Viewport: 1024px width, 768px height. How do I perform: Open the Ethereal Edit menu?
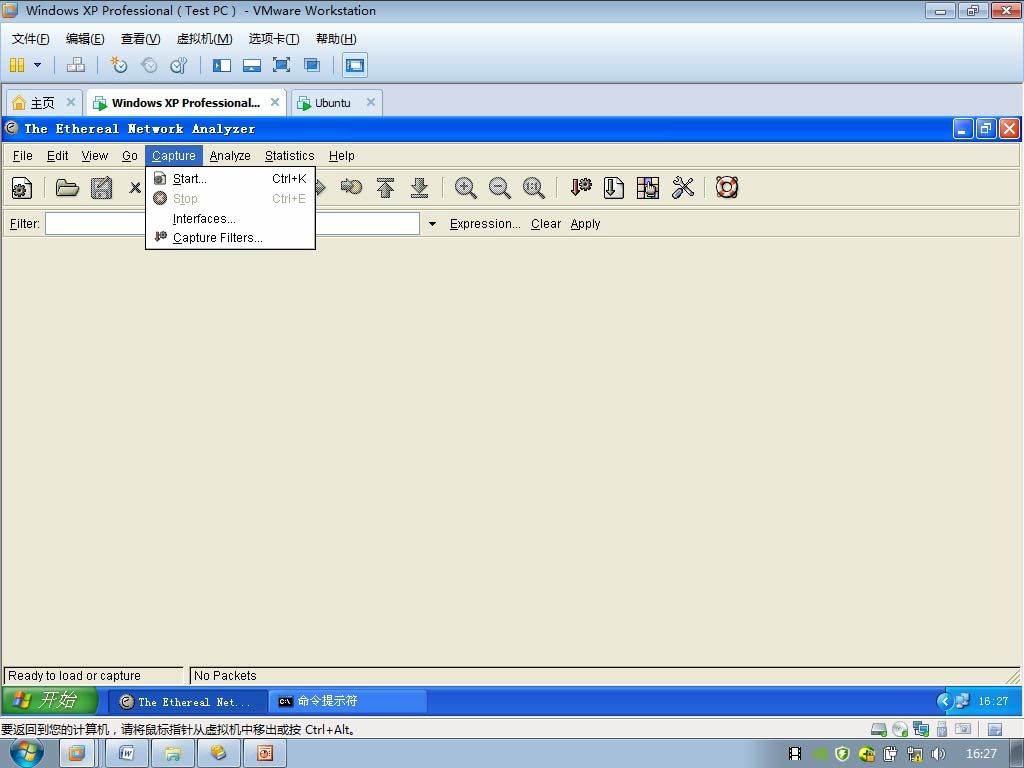[x=57, y=155]
